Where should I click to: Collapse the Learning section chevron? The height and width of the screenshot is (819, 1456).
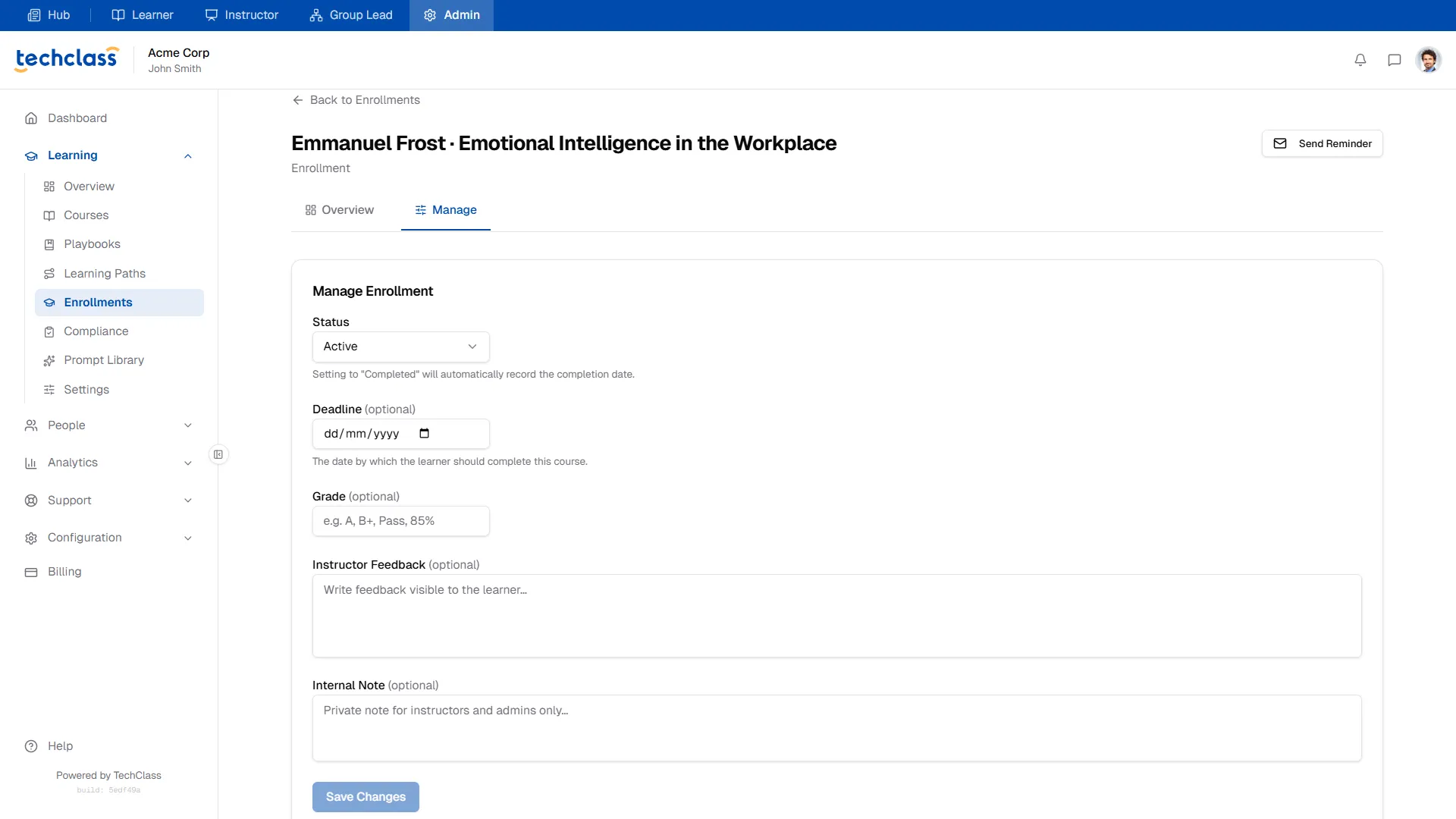[188, 156]
